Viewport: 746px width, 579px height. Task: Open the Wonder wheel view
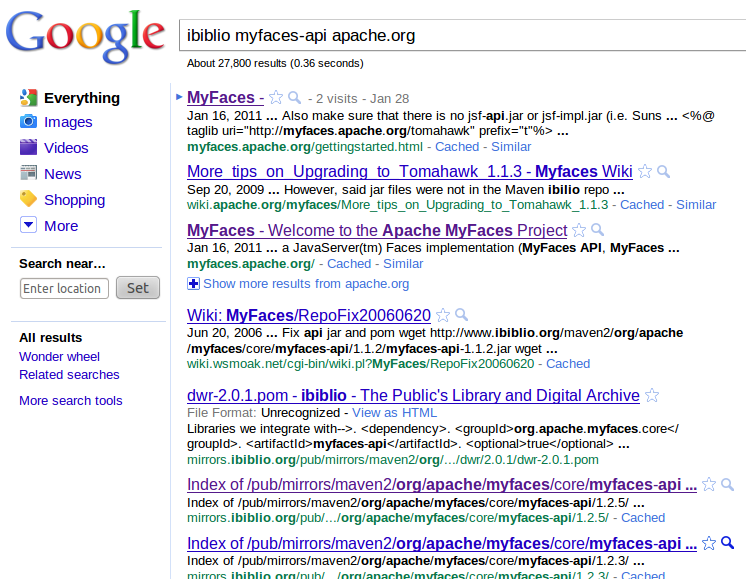(59, 357)
